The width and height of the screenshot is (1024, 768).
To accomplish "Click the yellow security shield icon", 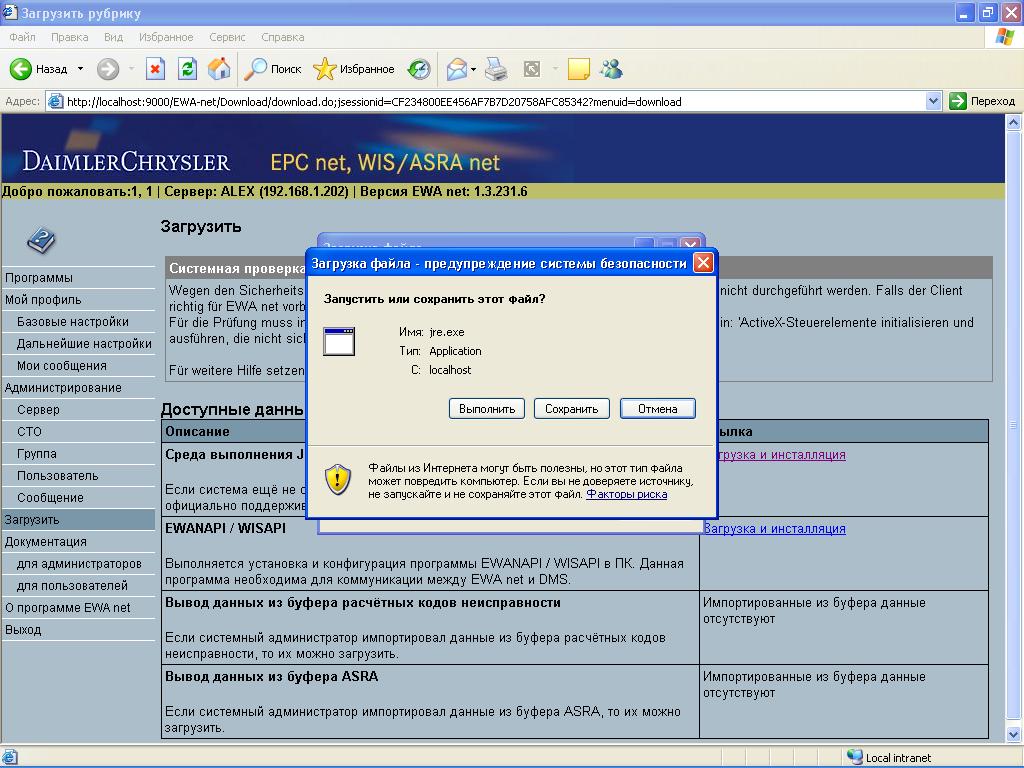I will (338, 479).
